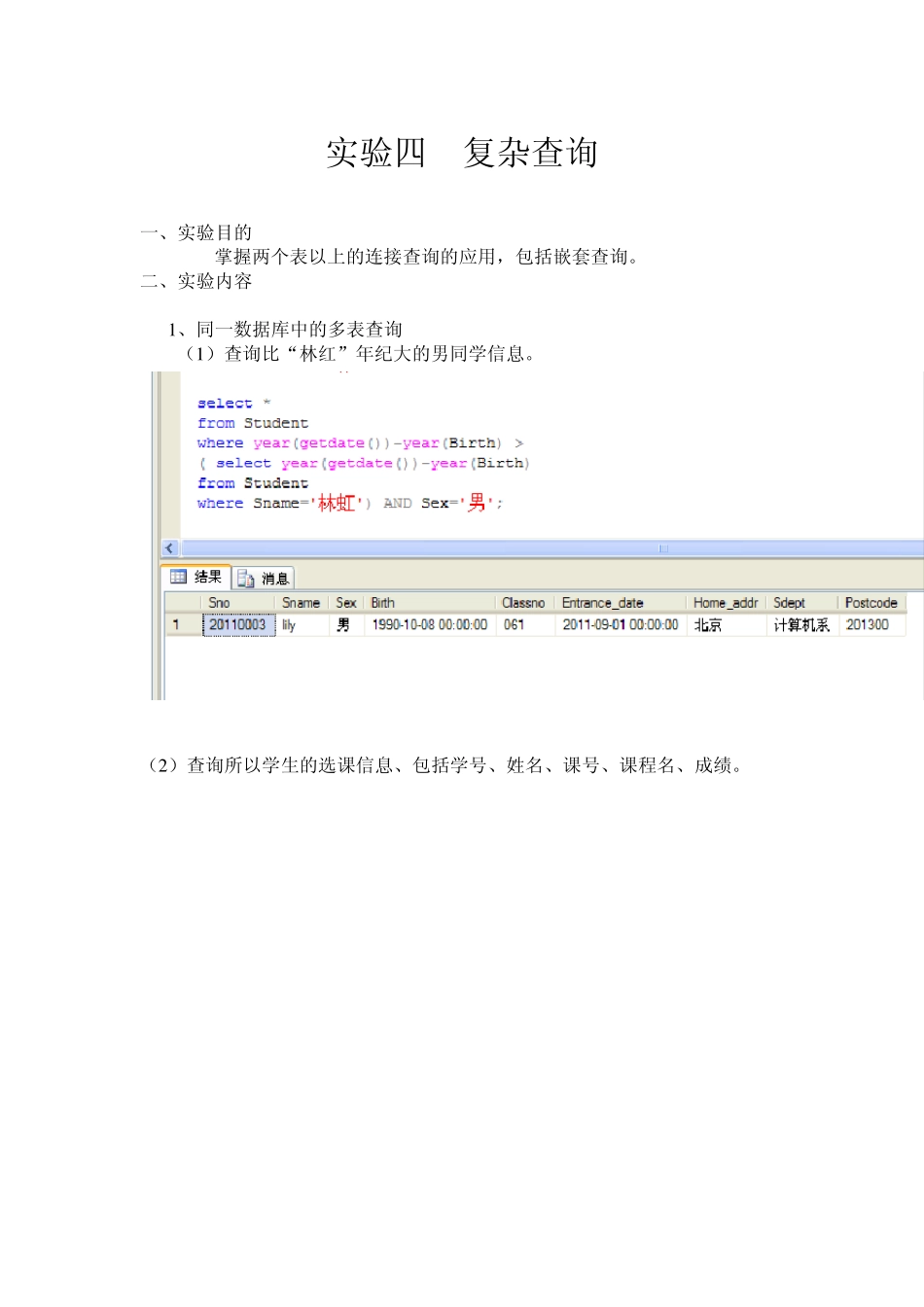The width and height of the screenshot is (924, 1307).
Task: Click the heading 一、实验目的
Action: coord(196,232)
